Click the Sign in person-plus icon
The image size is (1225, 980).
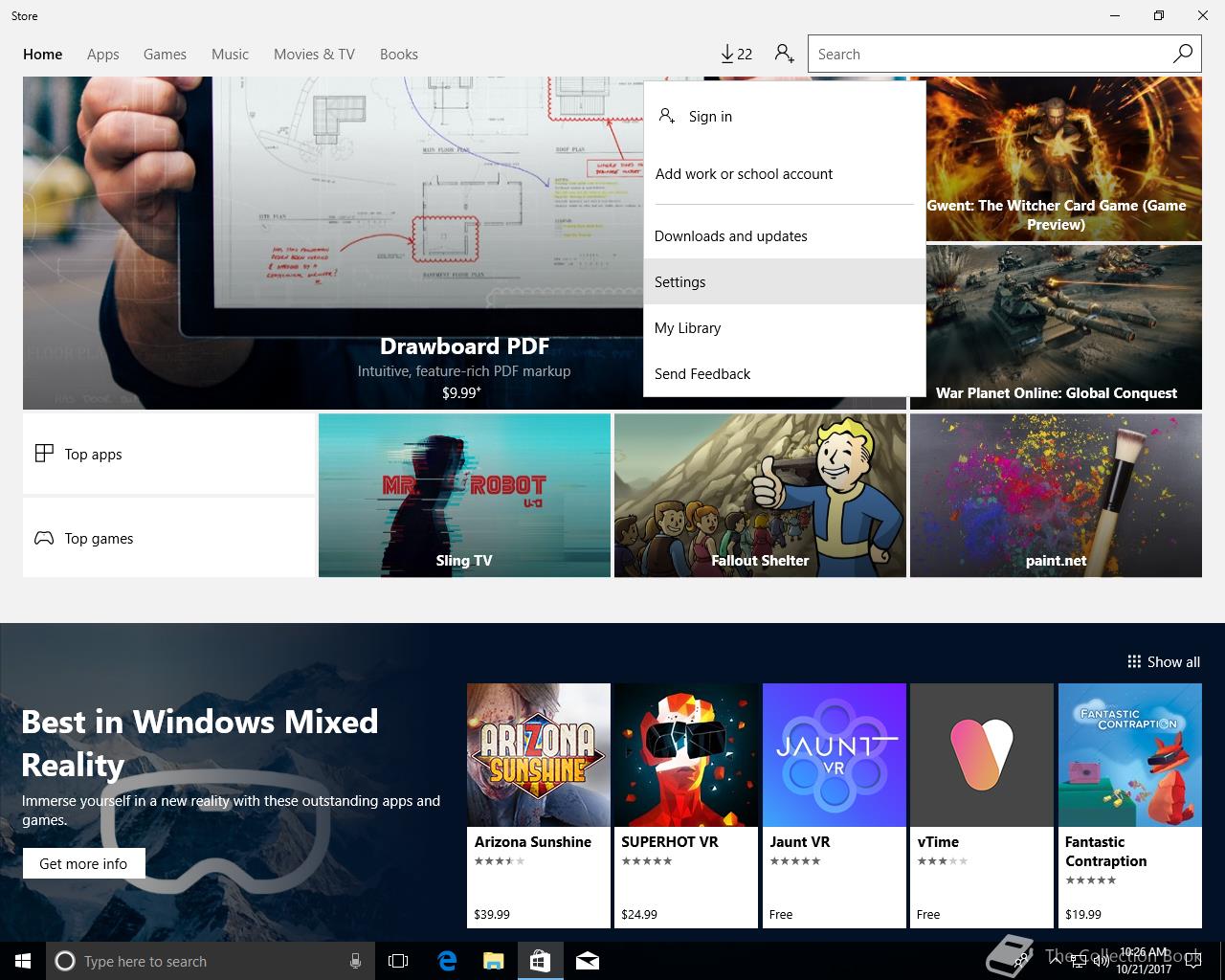(x=667, y=116)
